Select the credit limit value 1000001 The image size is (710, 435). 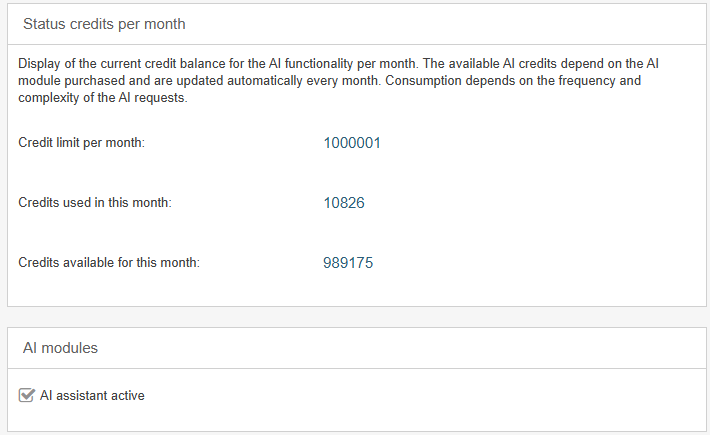click(x=352, y=143)
